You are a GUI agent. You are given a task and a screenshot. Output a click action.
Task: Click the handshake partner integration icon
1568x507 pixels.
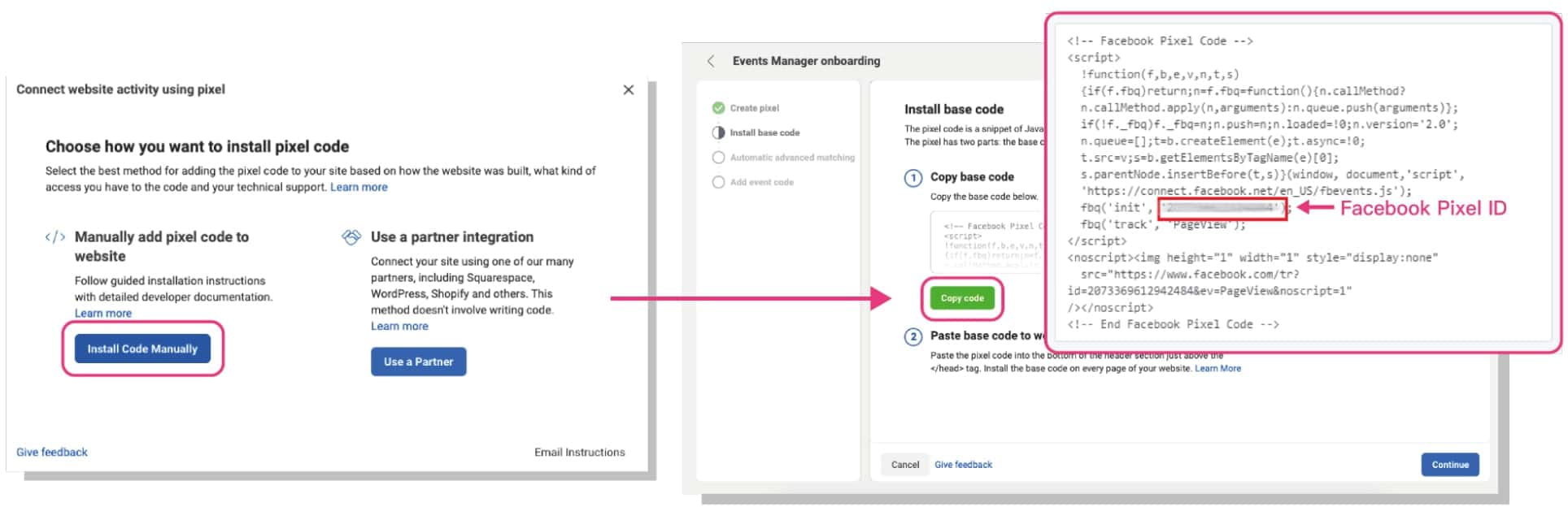[351, 237]
